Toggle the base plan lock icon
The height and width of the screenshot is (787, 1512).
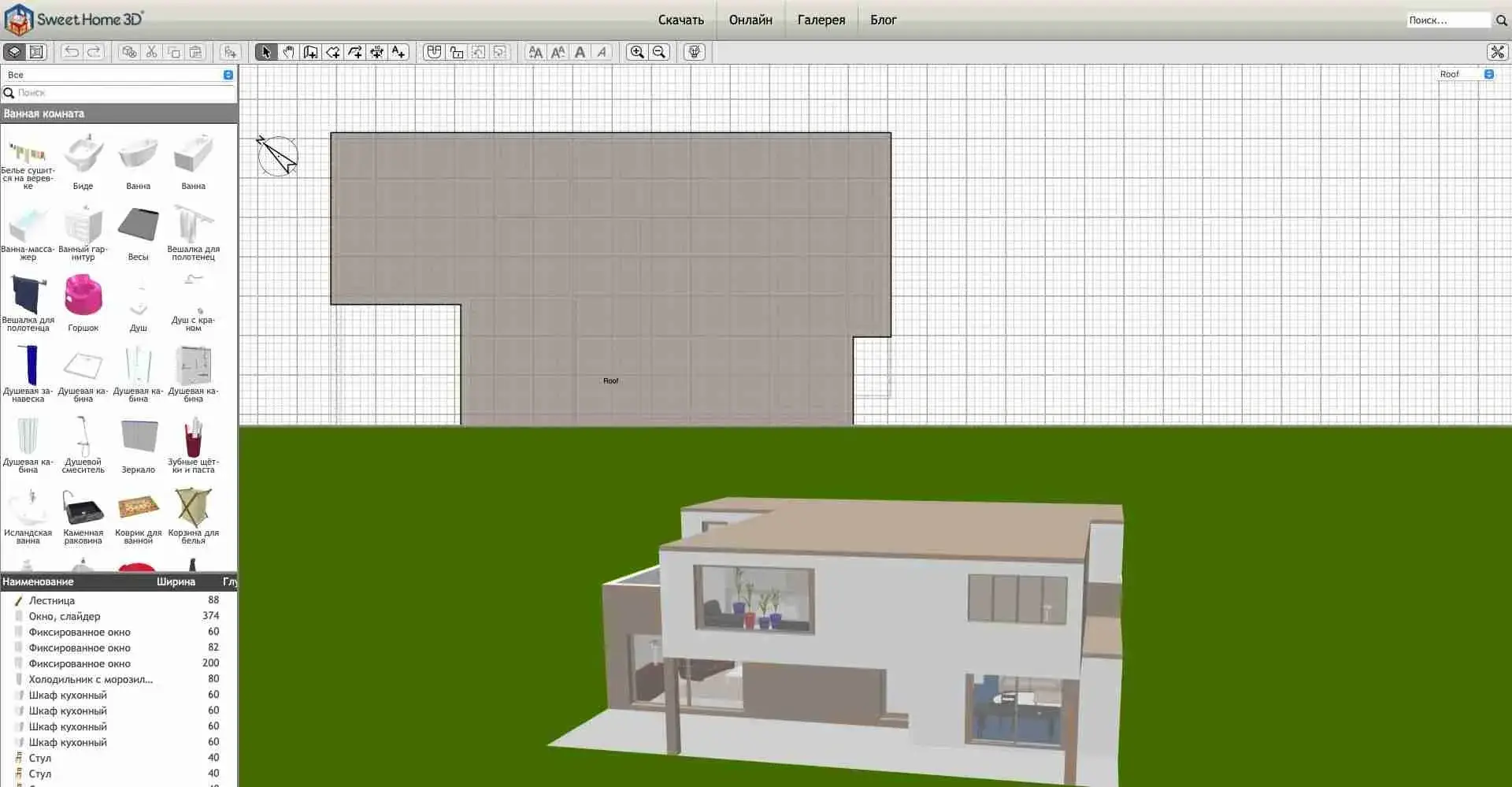pyautogui.click(x=456, y=52)
